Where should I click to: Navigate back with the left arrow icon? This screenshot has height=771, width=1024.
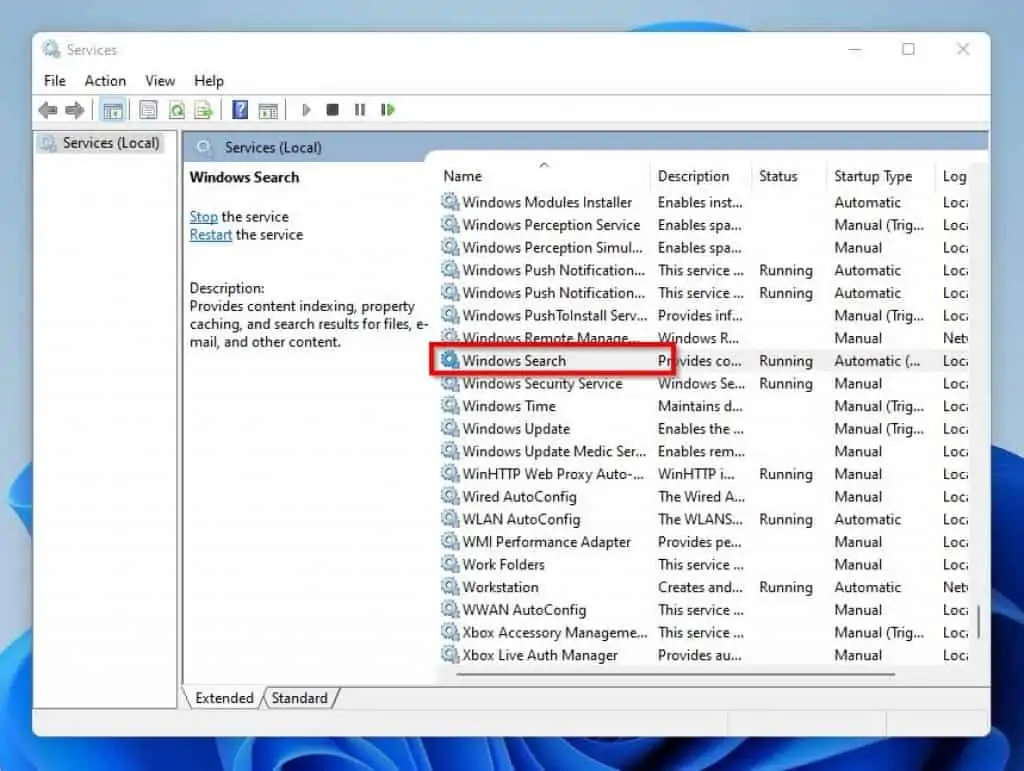[x=48, y=110]
